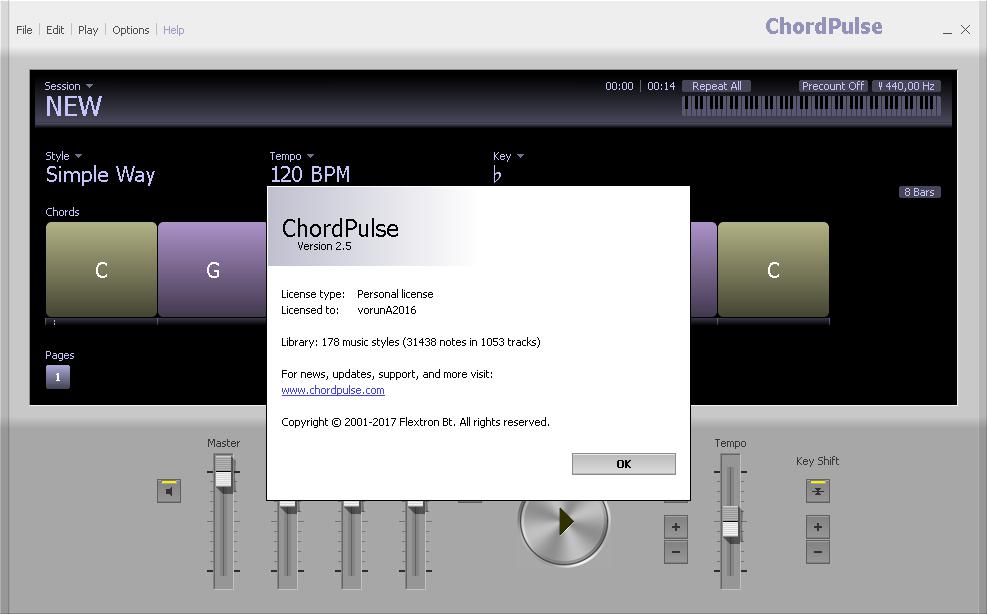Expand the Session dropdown arrow
This screenshot has height=614, width=987.
[x=89, y=86]
